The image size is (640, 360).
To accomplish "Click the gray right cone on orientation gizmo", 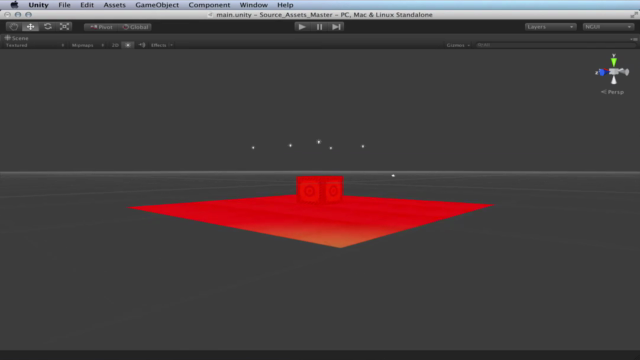I will (x=625, y=72).
